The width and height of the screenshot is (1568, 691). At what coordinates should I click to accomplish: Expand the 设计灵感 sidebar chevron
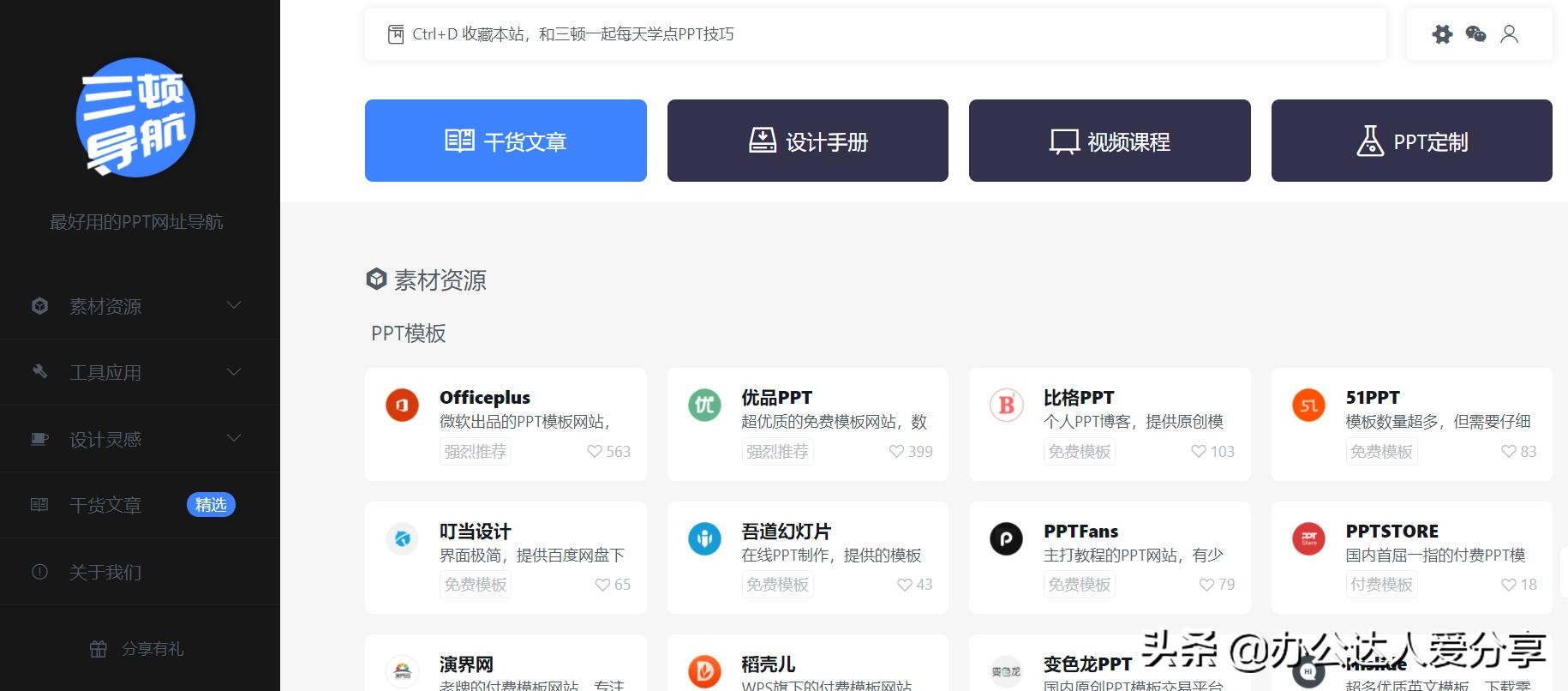(233, 438)
